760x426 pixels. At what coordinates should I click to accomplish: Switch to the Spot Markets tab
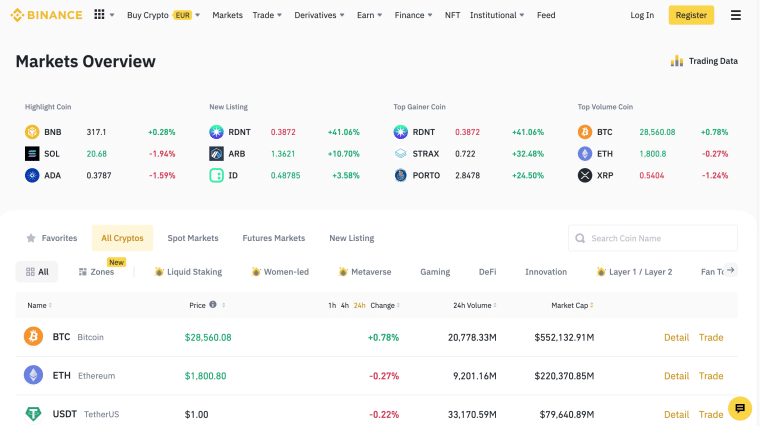click(x=193, y=238)
